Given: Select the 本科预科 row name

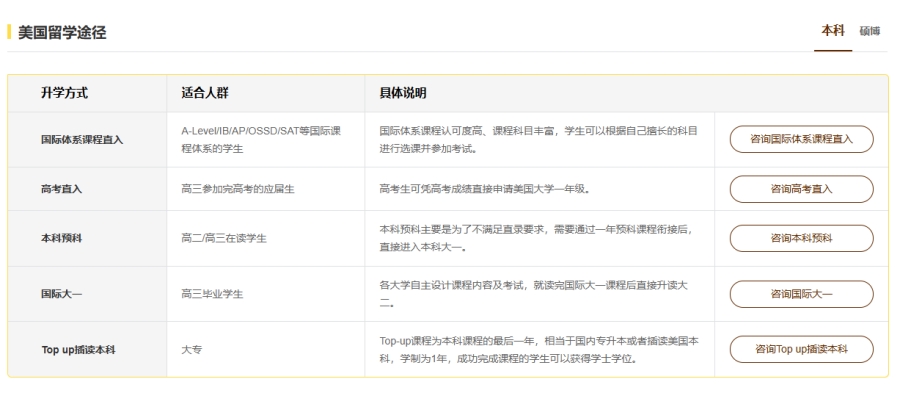Looking at the screenshot, I should coord(61,239).
